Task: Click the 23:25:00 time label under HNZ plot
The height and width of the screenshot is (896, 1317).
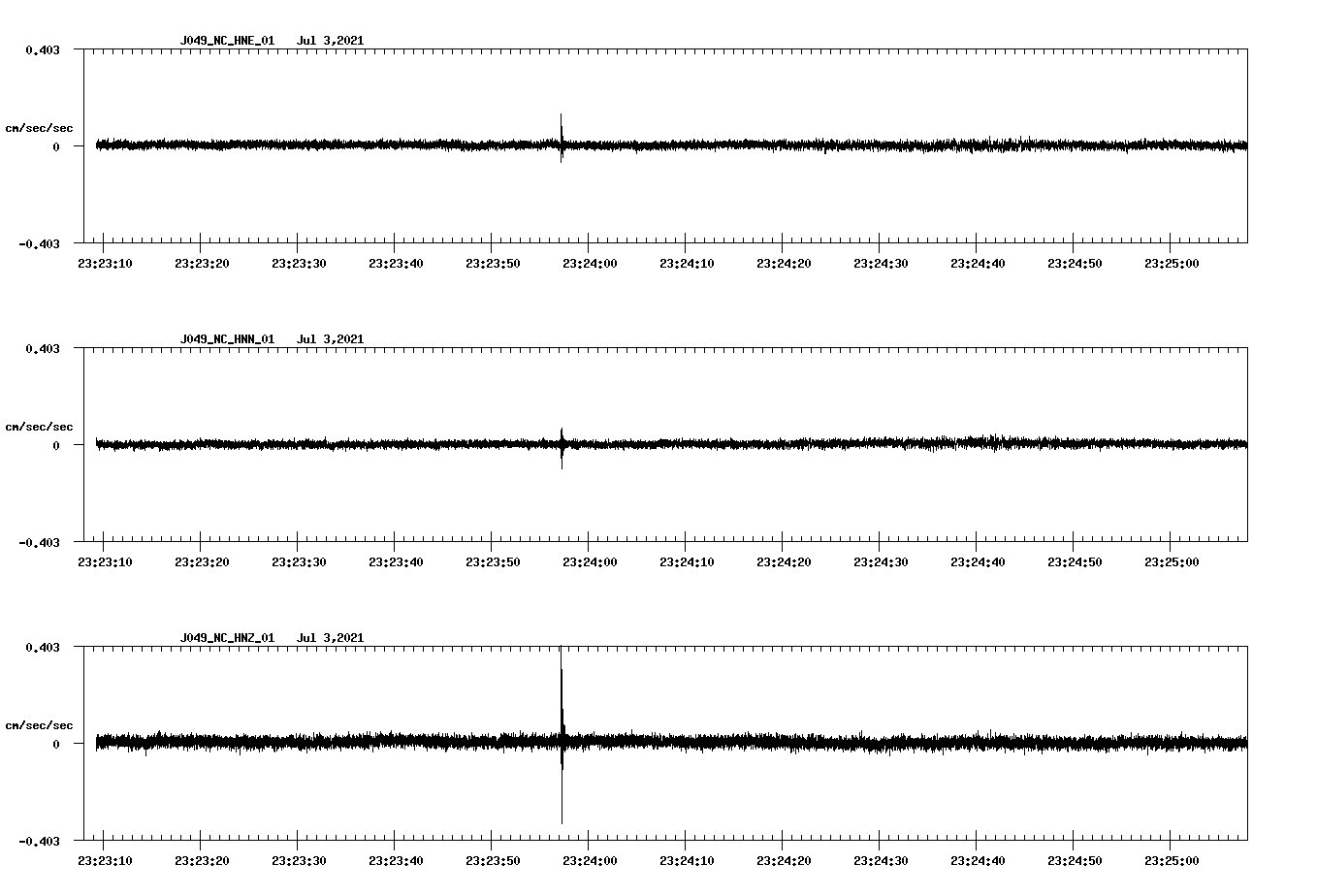Action: [1172, 861]
